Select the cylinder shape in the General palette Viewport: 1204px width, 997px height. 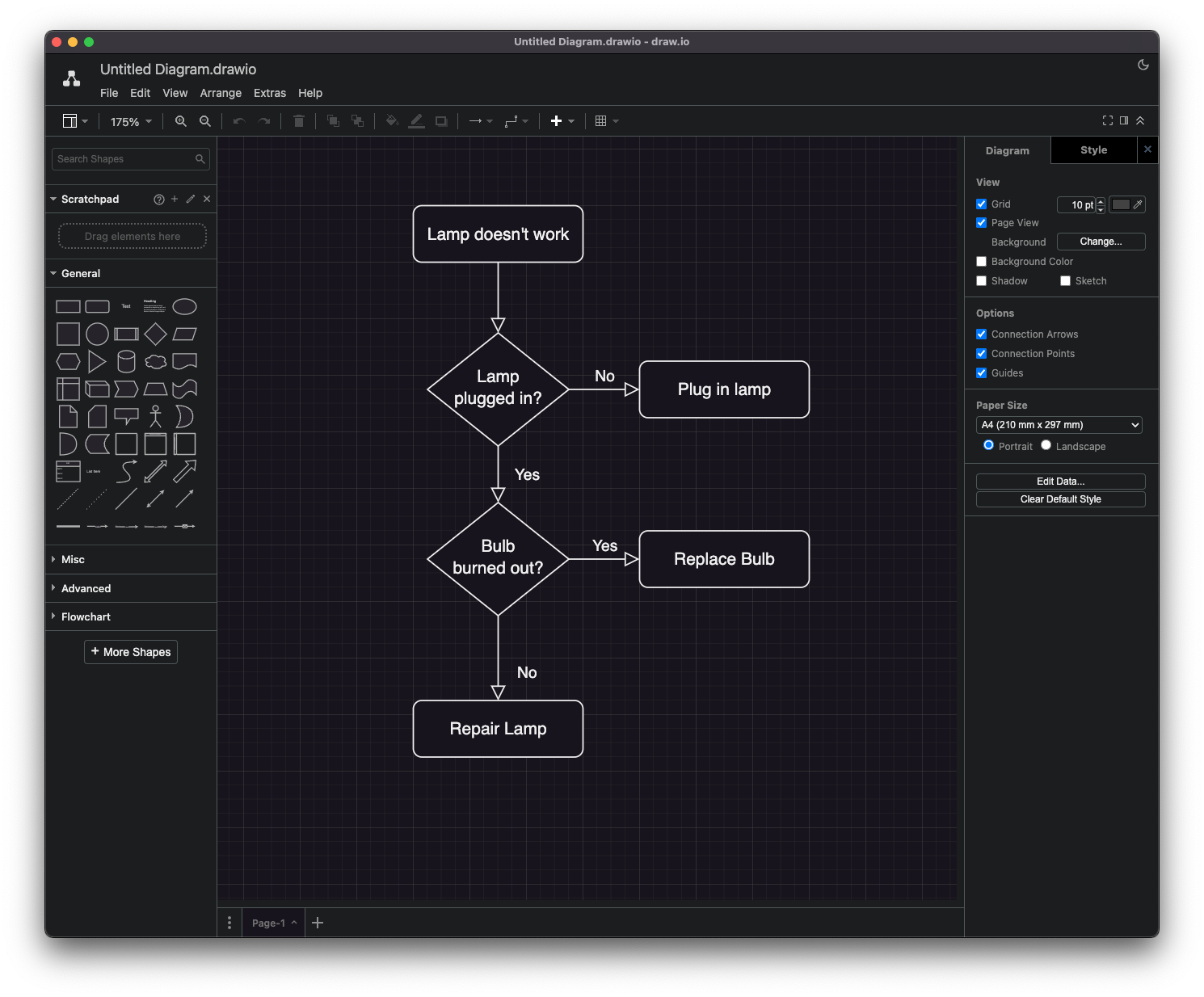(x=126, y=361)
